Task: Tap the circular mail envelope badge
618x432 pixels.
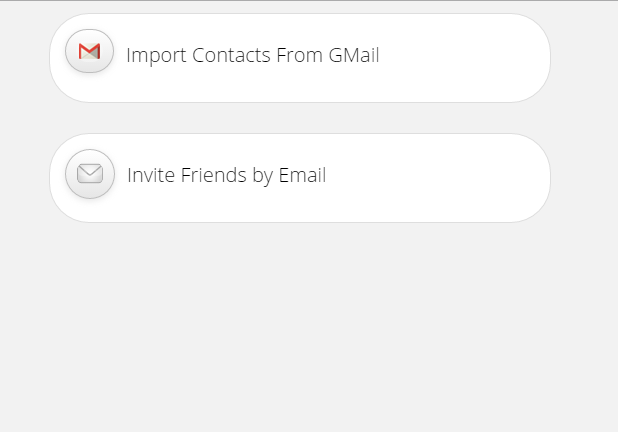Action: 90,174
